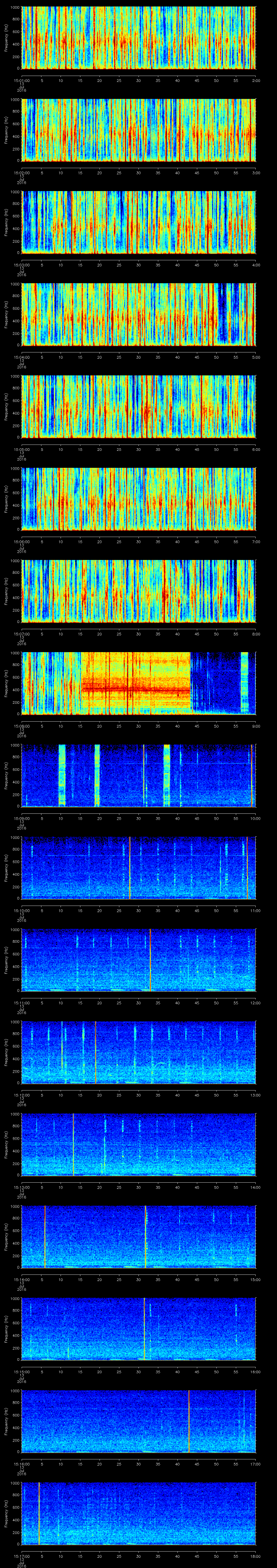277x1568 pixels.
Task: Select the '15:05:00' time label
Action: point(22,449)
